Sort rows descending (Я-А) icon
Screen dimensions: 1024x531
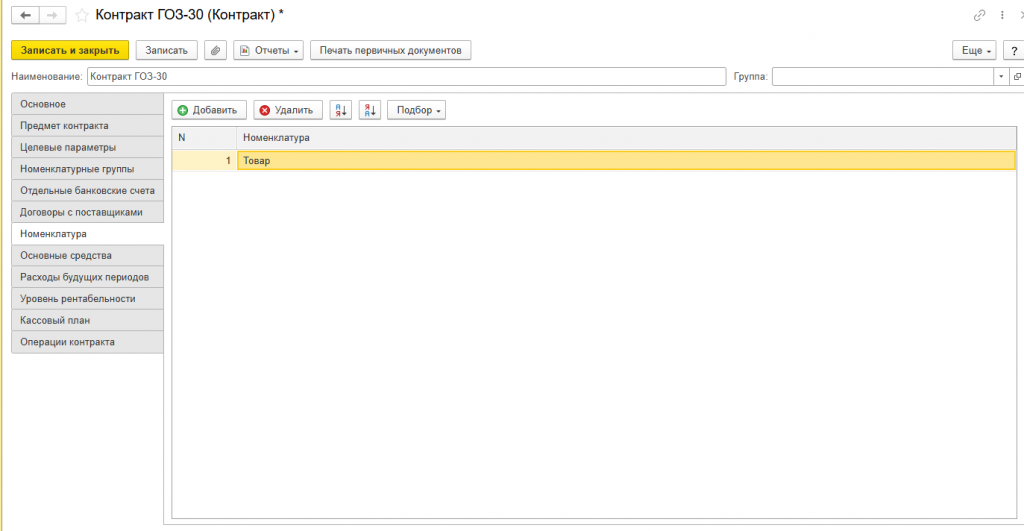(370, 110)
